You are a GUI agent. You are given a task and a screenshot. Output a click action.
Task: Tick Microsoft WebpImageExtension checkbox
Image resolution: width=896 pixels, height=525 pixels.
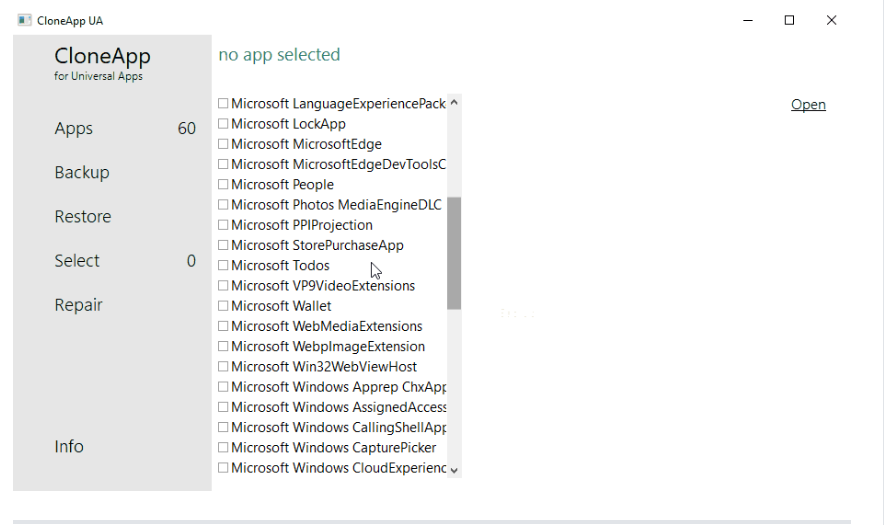click(223, 346)
